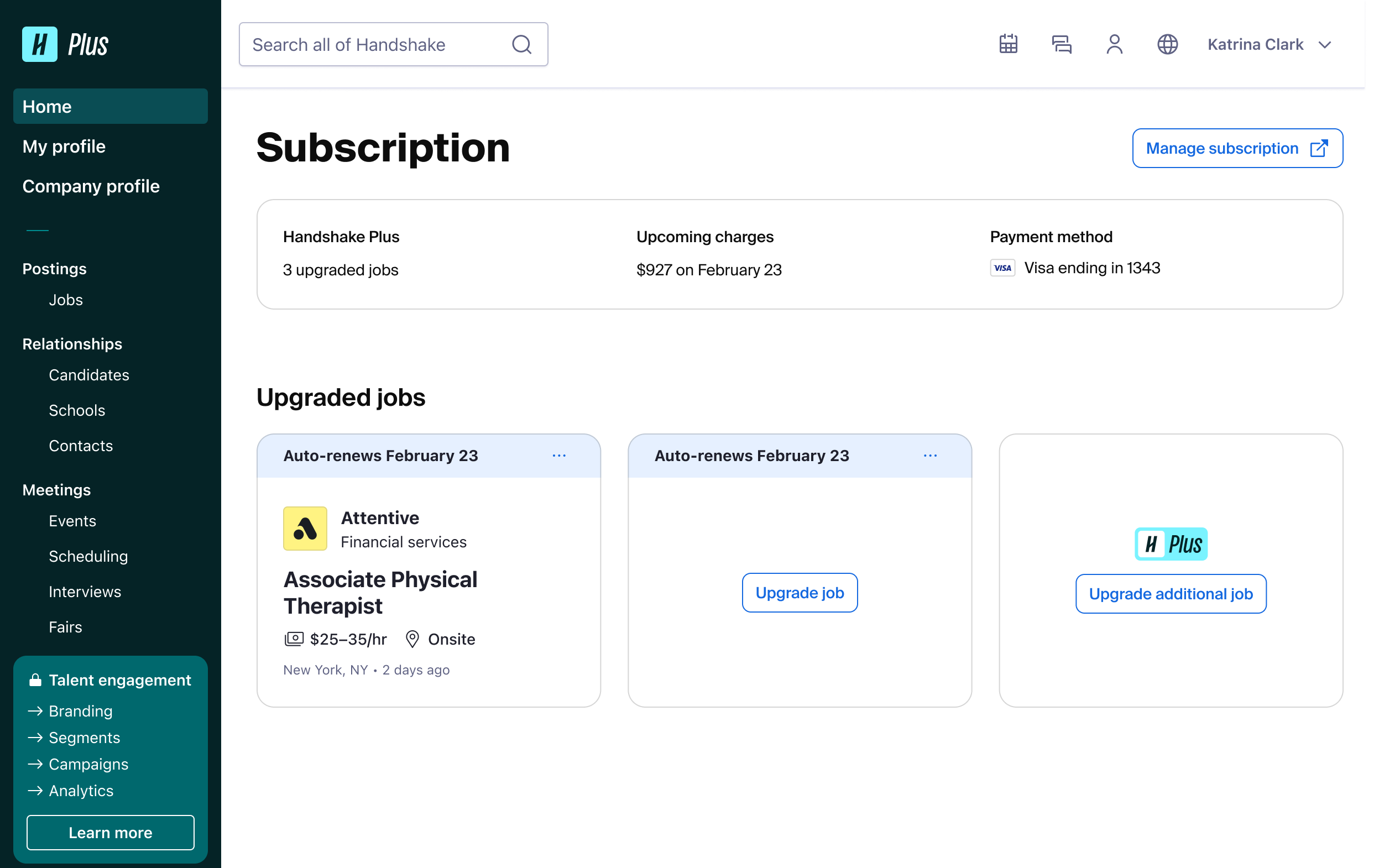Click the Upgrade job button
The width and height of the screenshot is (1379, 868).
[x=800, y=593]
